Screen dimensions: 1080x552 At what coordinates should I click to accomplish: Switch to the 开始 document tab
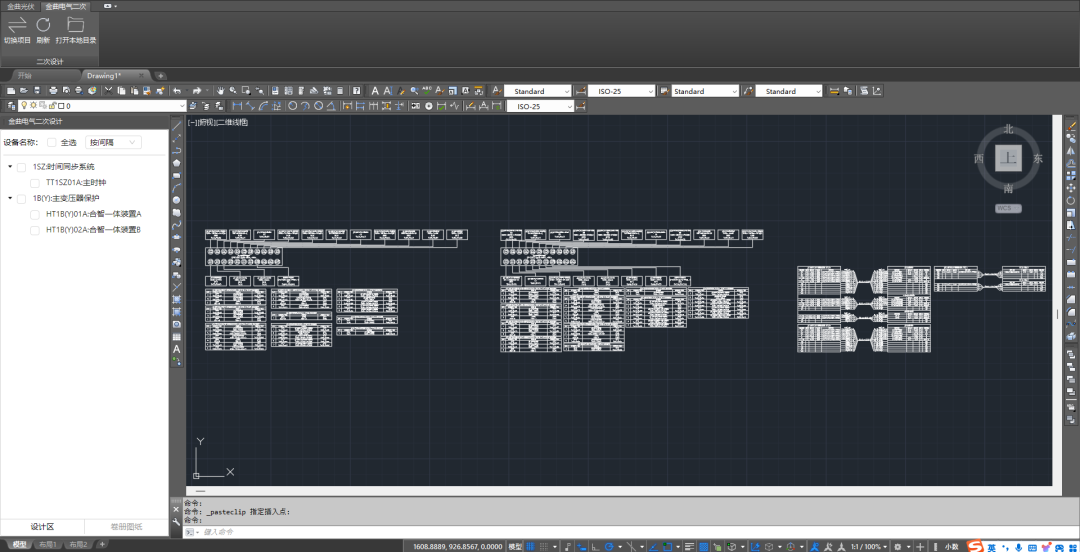coord(24,76)
